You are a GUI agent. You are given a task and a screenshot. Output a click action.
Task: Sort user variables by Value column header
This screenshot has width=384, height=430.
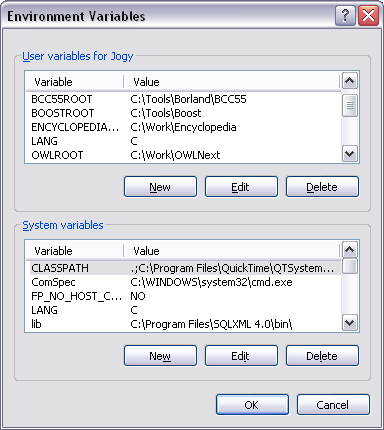point(232,82)
